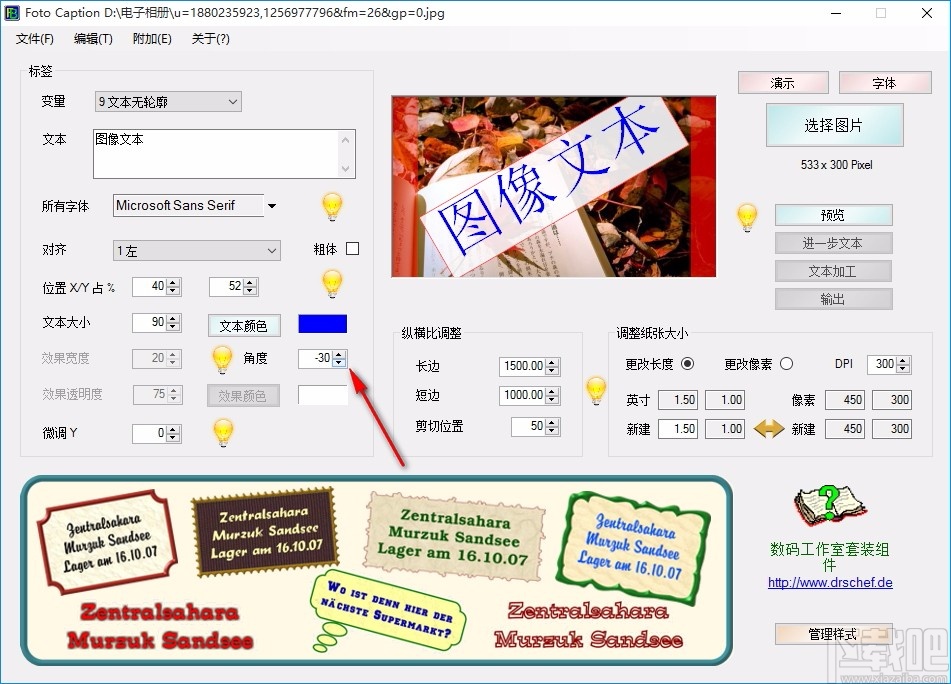Image resolution: width=951 pixels, height=684 pixels.
Task: Select the yellow speech bubble caption style
Action: click(387, 609)
